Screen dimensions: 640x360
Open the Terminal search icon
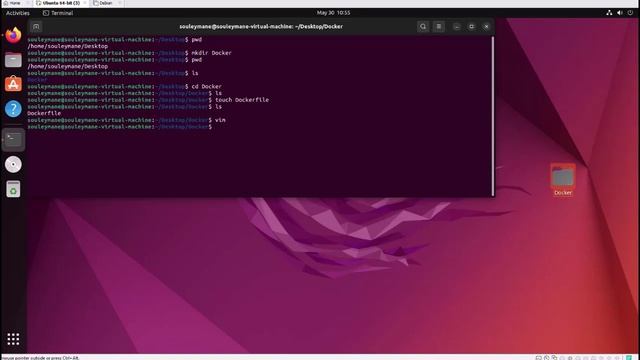point(423,27)
